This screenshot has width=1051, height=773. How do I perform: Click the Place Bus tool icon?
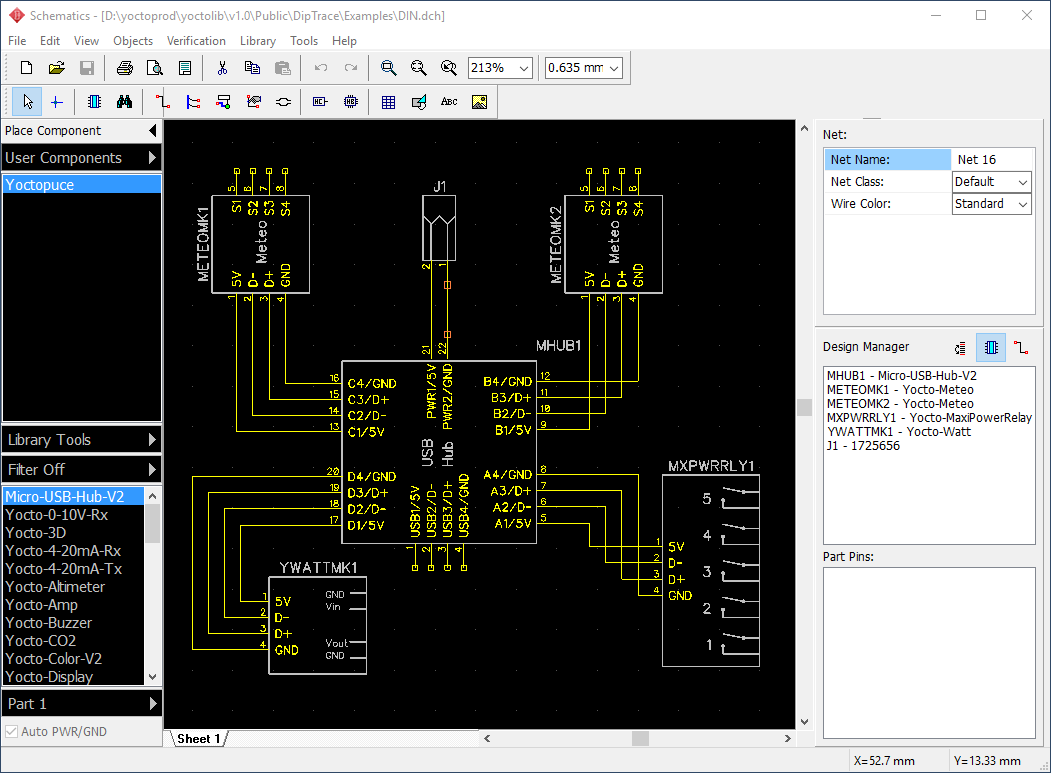pos(193,102)
